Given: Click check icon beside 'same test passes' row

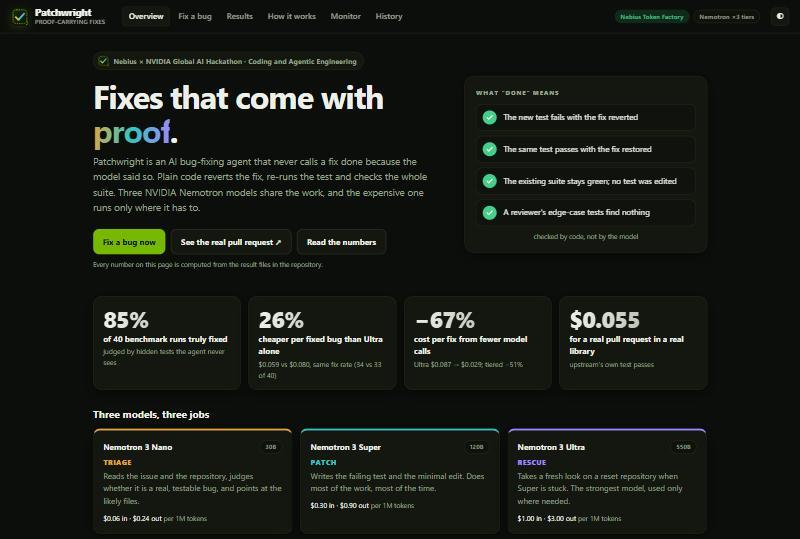Looking at the screenshot, I should (x=490, y=149).
